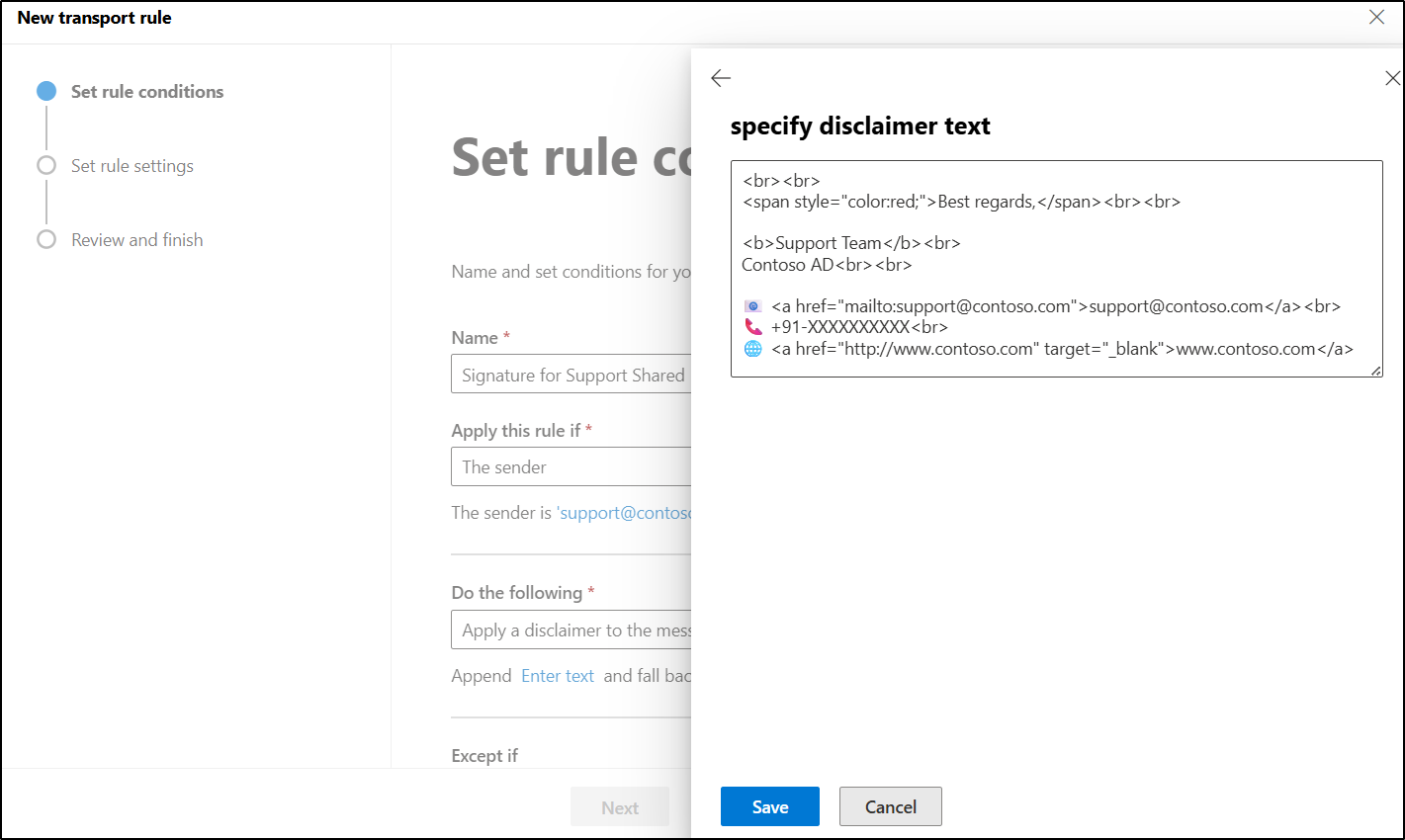The width and height of the screenshot is (1405, 840).
Task: Expand the Except if section
Action: 484,755
